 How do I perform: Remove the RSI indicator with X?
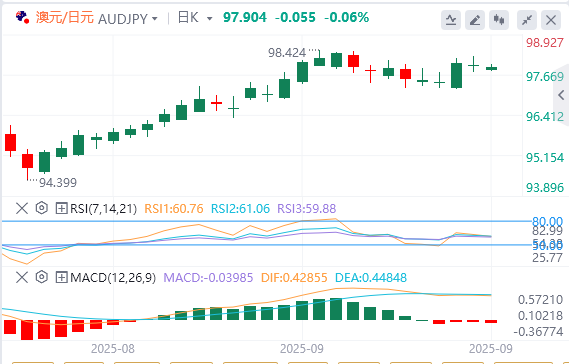(22, 208)
